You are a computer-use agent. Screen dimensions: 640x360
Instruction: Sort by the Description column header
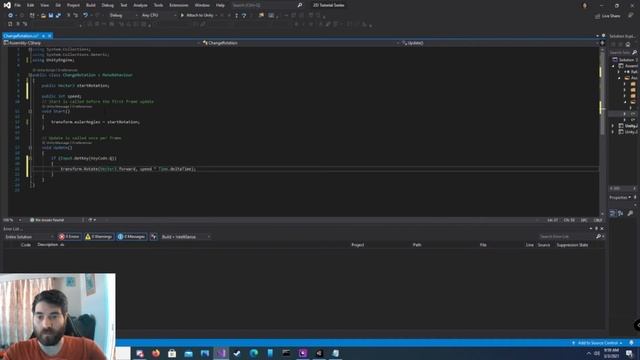[x=48, y=245]
